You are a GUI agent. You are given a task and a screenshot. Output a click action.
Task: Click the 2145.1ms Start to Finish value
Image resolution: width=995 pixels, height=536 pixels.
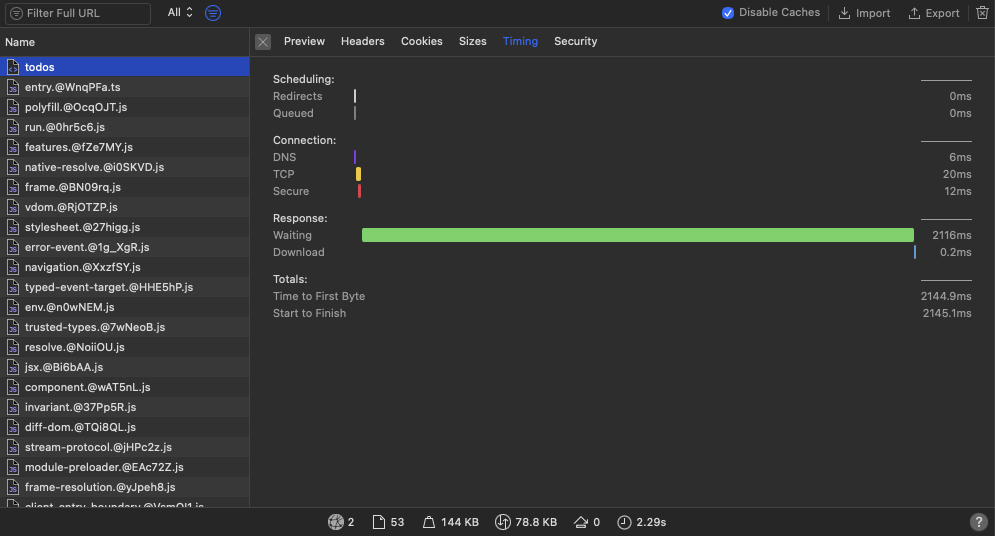tap(947, 313)
